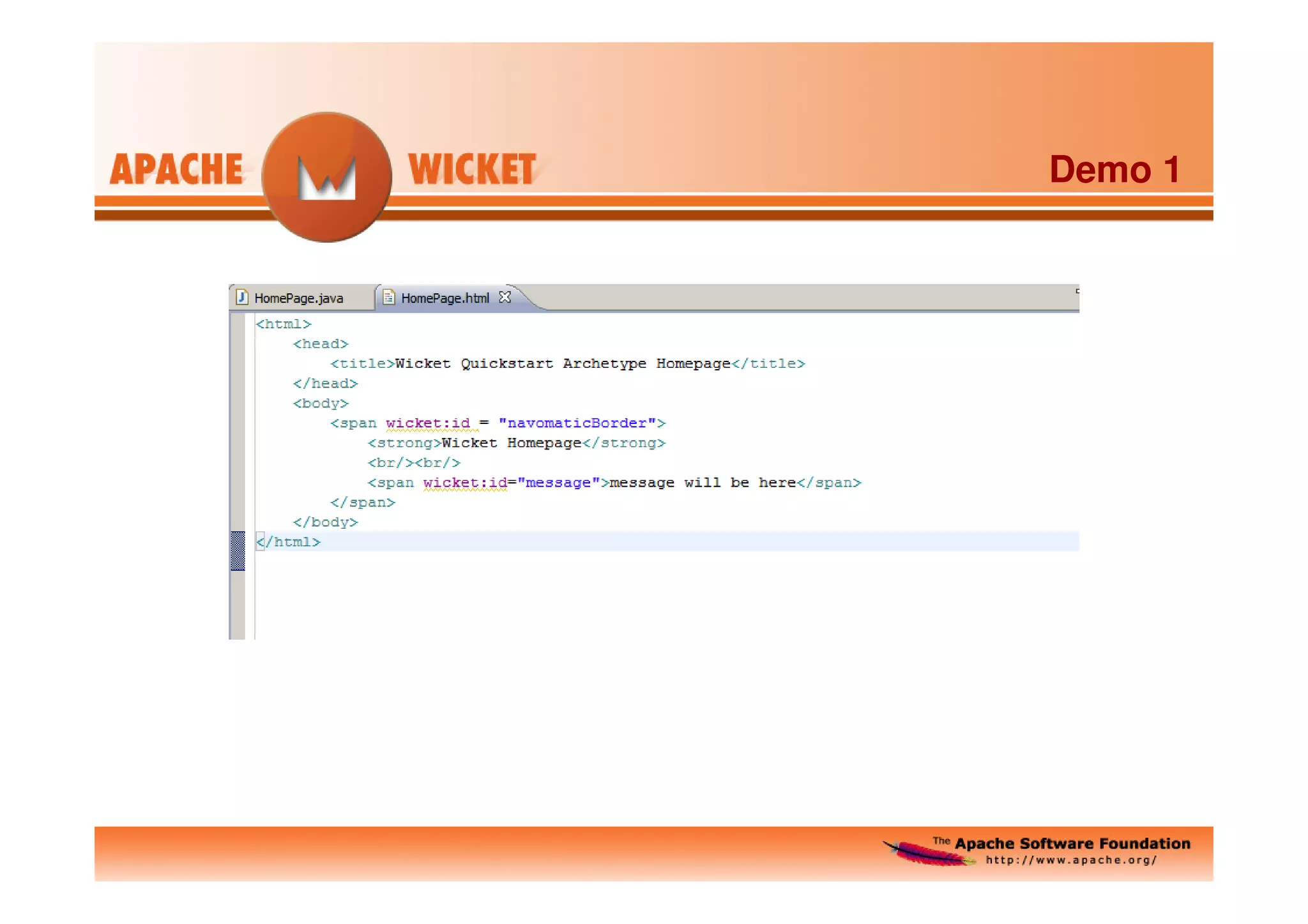Click the 'Wicket Homepage' strong text
The height and width of the screenshot is (924, 1308).
[x=512, y=443]
